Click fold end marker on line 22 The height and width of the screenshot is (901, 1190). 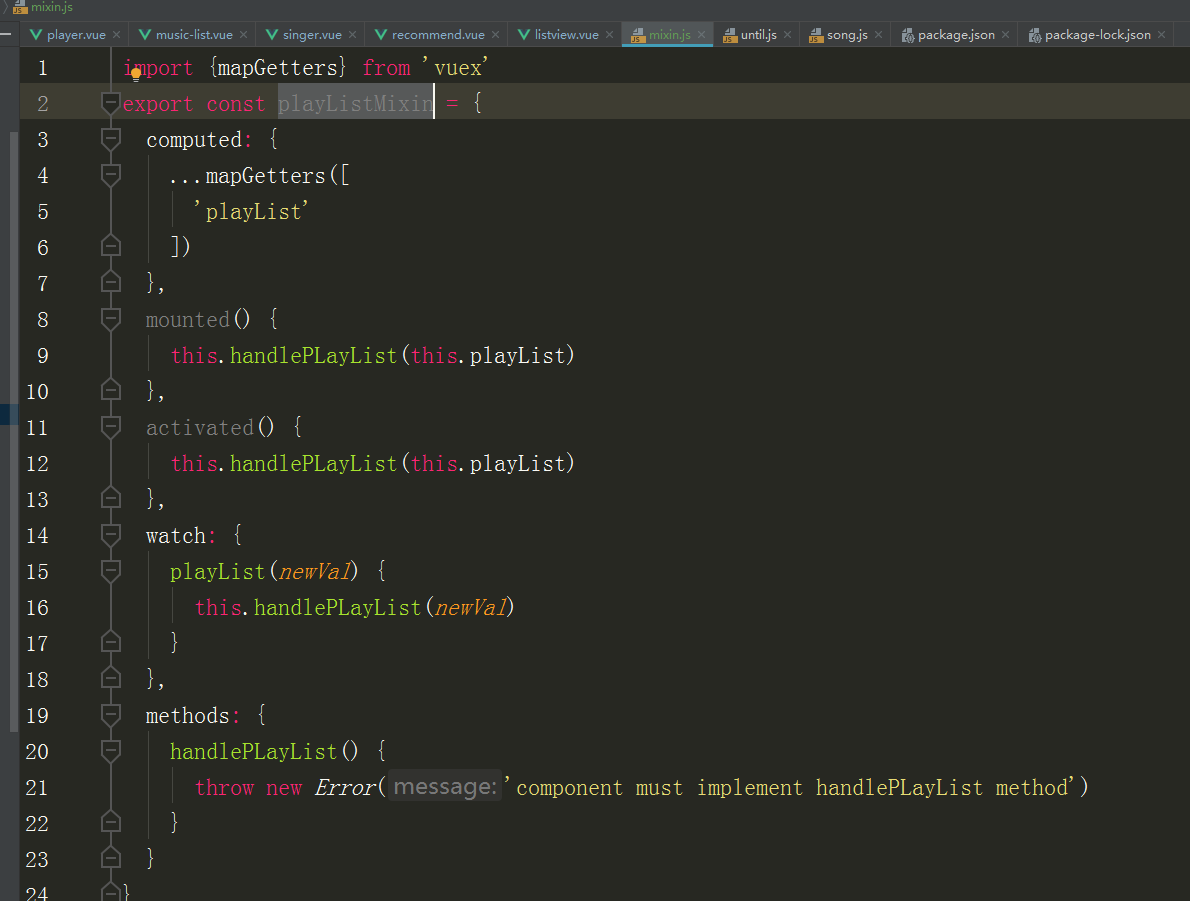tap(111, 822)
